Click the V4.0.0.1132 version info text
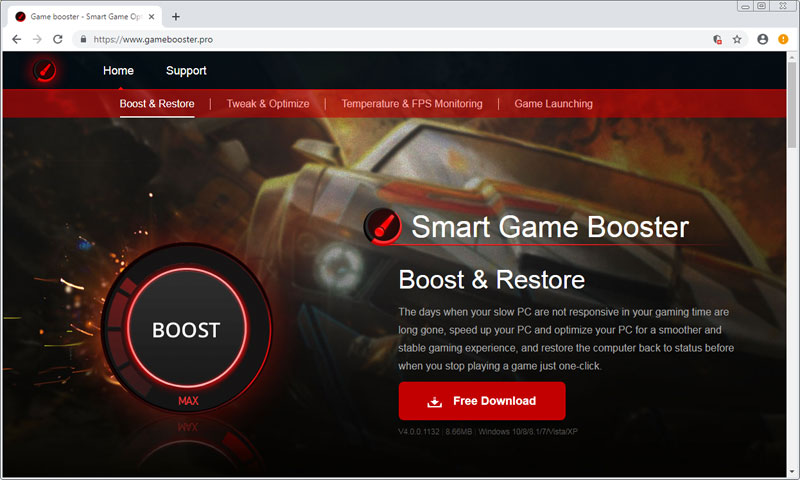The height and width of the screenshot is (480, 800). (x=488, y=432)
